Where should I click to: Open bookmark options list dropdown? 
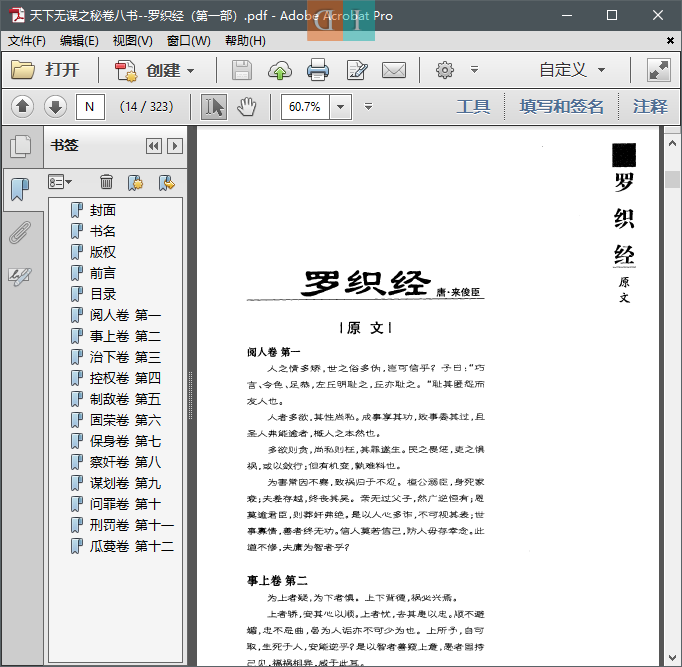60,182
